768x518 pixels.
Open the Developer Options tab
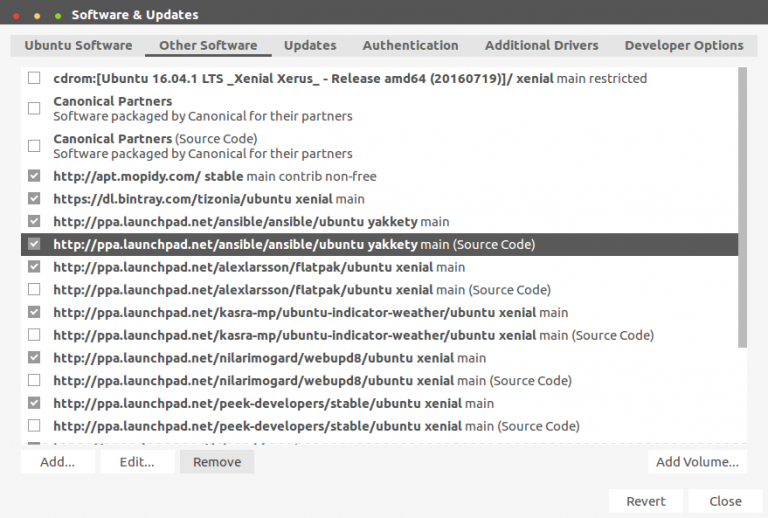click(684, 45)
